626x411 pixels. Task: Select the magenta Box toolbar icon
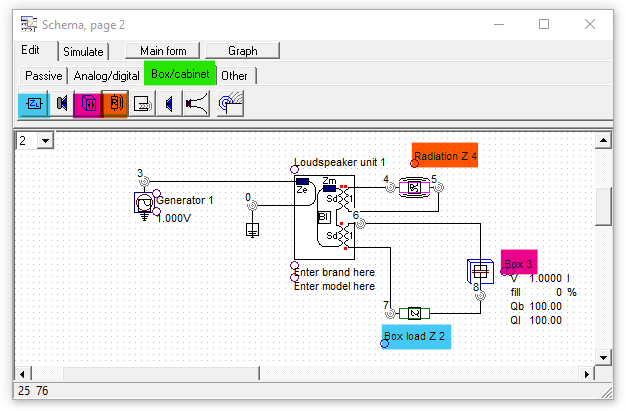[x=88, y=103]
